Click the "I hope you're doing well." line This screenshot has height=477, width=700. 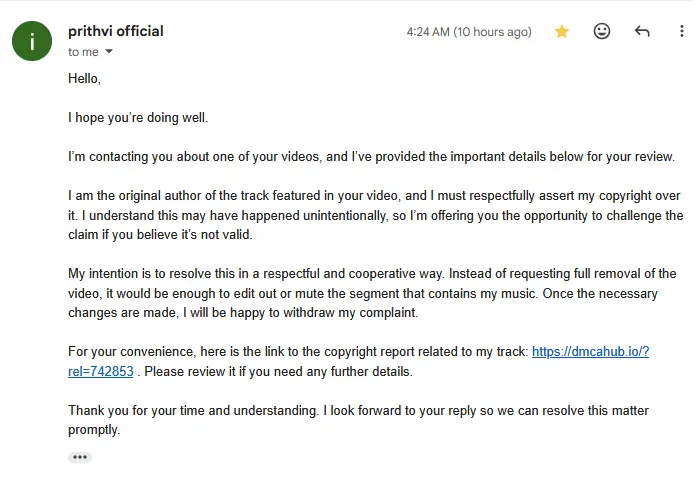pyautogui.click(x=138, y=118)
